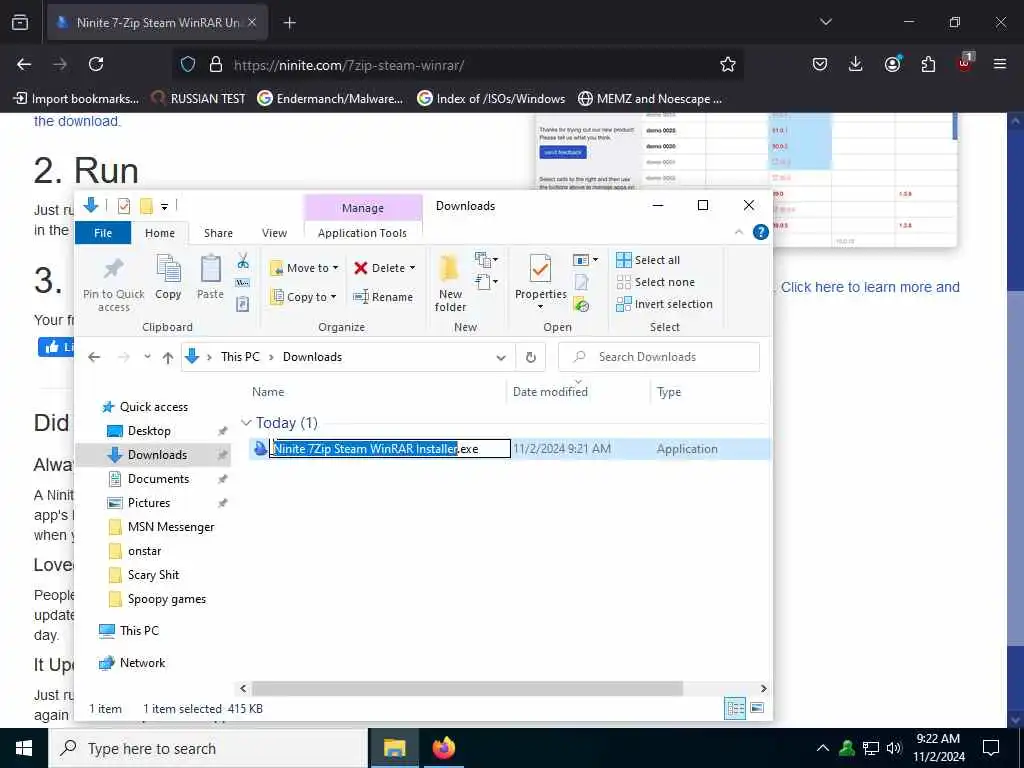The height and width of the screenshot is (768, 1024).
Task: Click Explorer's Up one level arrow
Action: (x=168, y=357)
